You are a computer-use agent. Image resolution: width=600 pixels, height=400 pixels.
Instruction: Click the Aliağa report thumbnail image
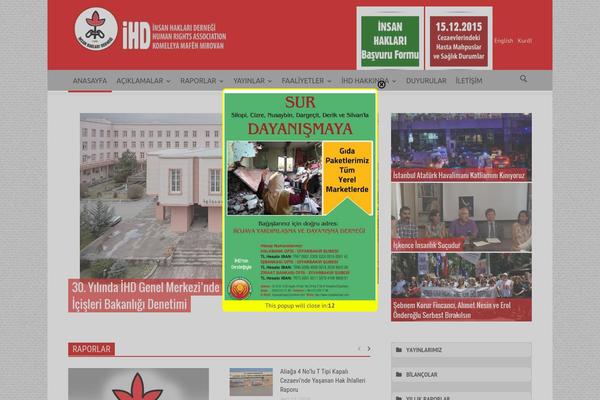click(x=251, y=382)
